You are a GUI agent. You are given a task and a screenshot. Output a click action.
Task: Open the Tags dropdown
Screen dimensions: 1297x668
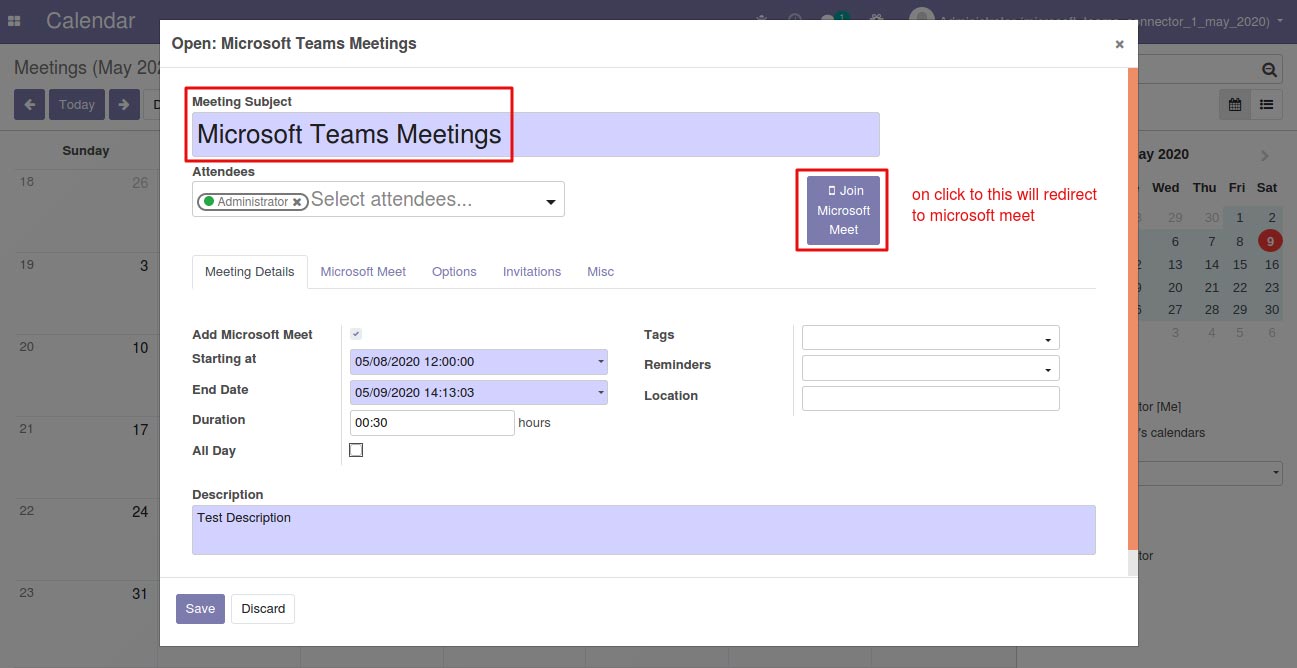[x=1047, y=339]
